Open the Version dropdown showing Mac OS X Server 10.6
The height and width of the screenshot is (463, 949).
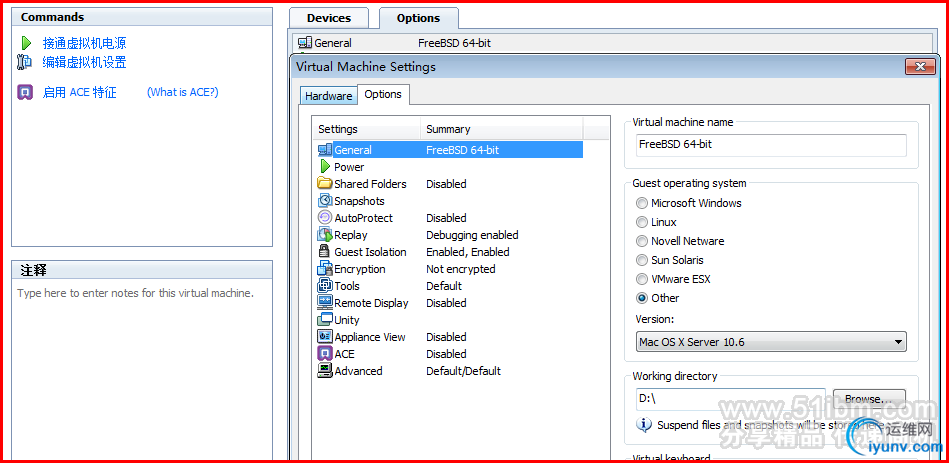pos(771,342)
